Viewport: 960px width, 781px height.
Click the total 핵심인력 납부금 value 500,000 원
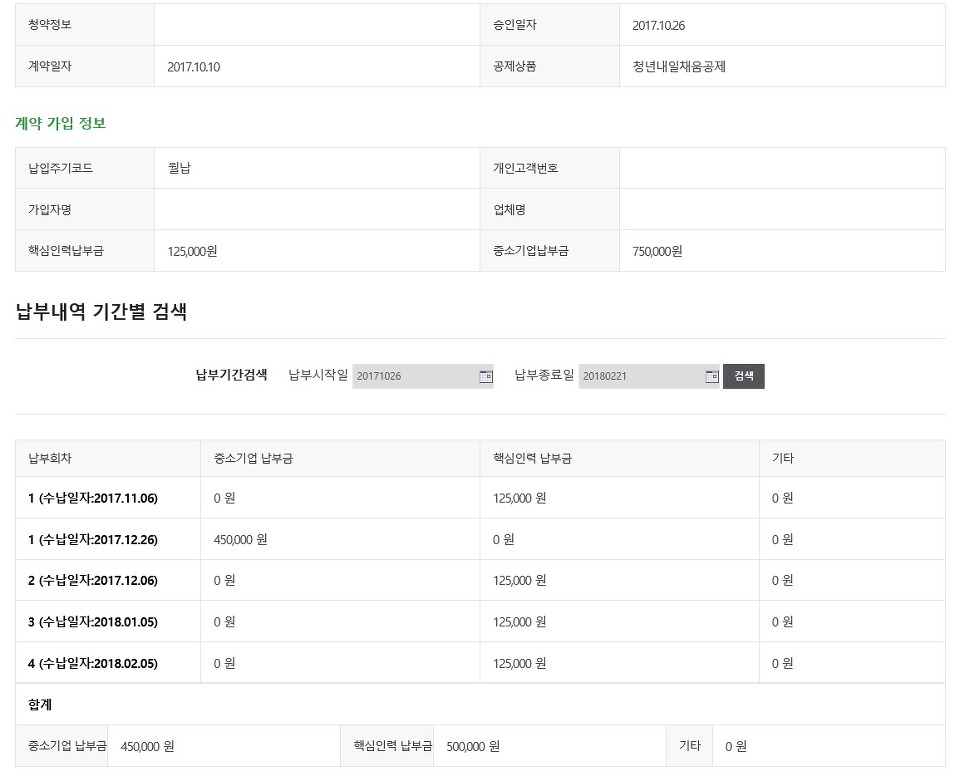(473, 746)
